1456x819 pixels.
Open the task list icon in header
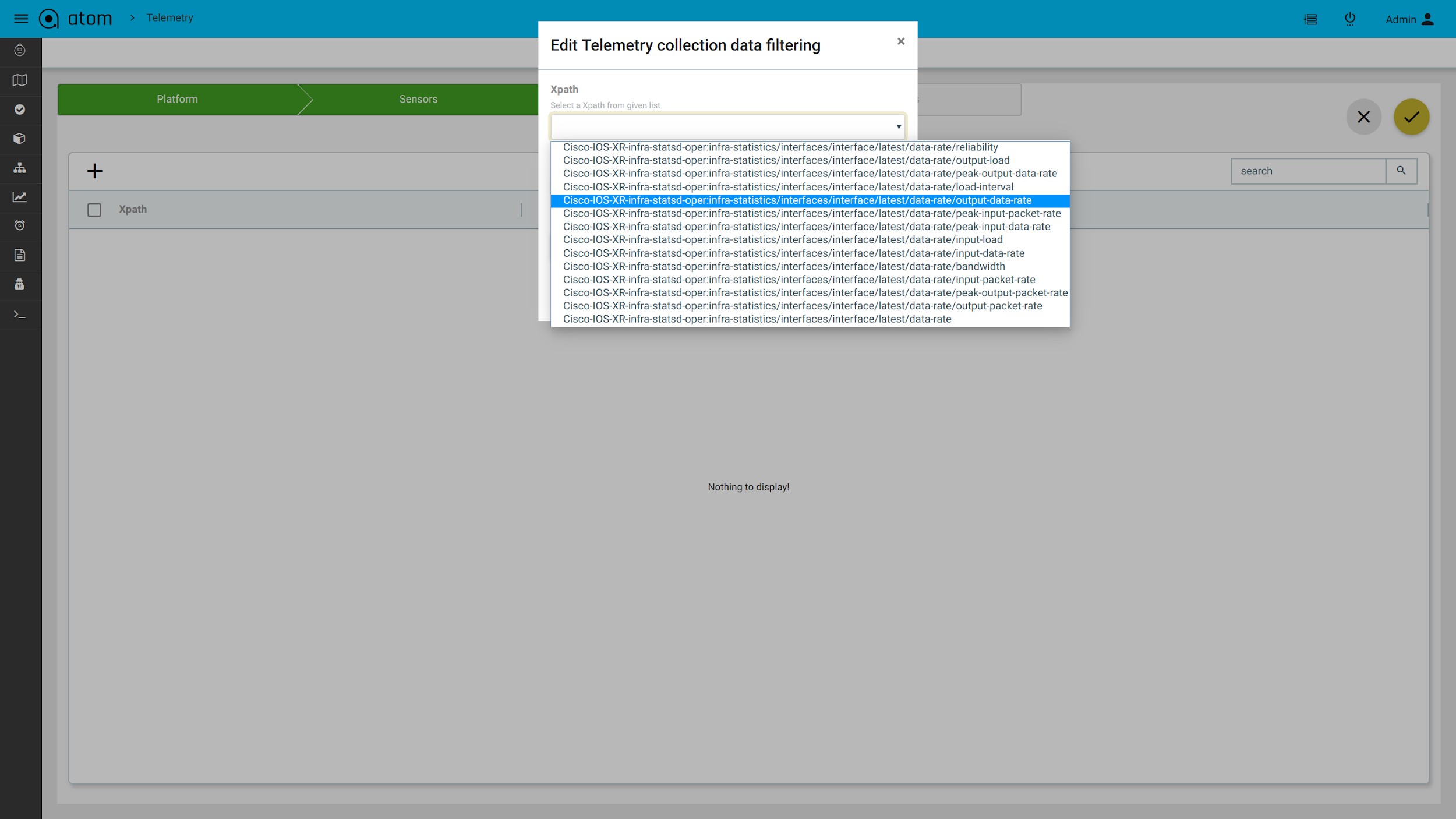1310,19
